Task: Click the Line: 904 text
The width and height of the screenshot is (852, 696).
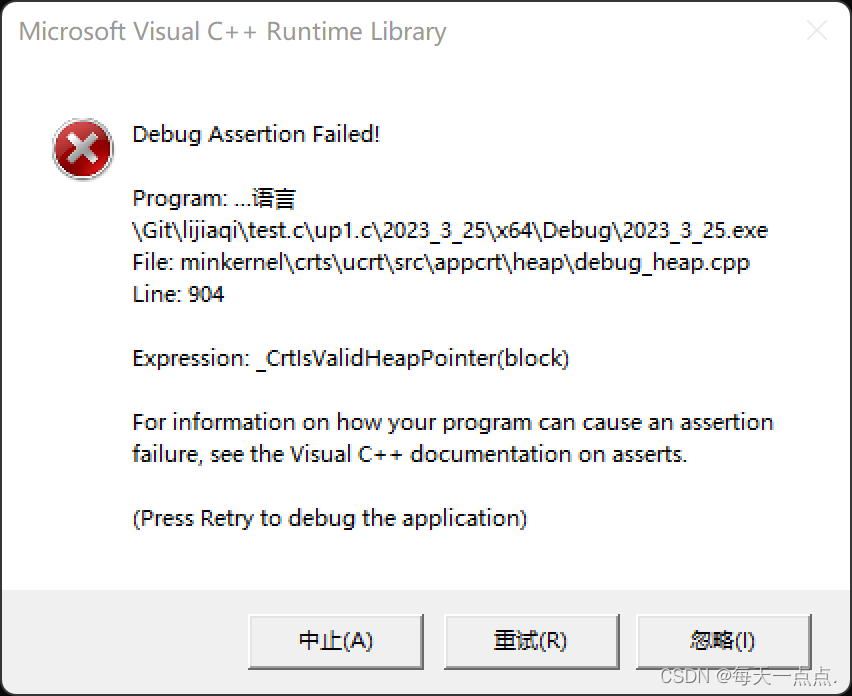Action: pos(178,294)
